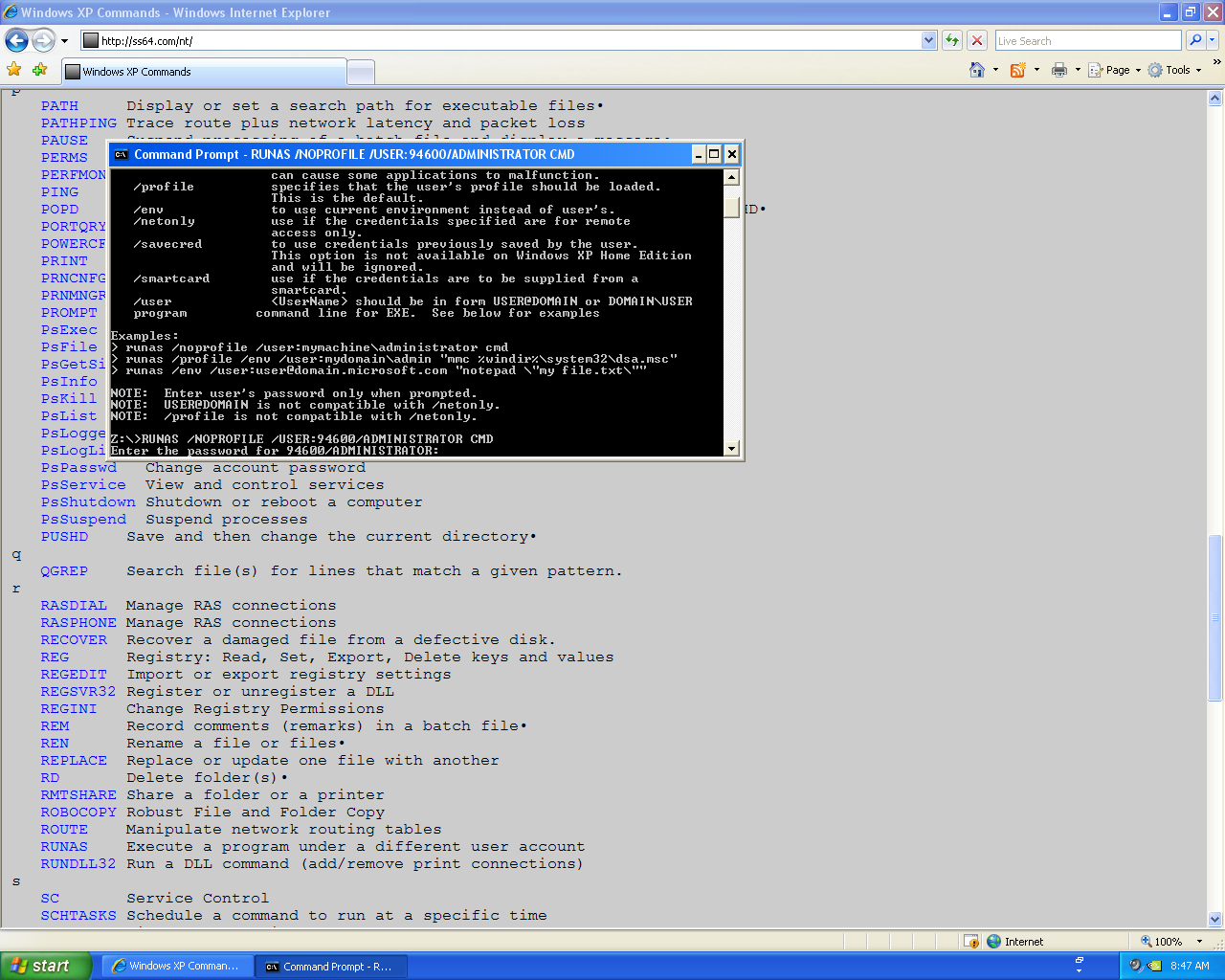
Task: Open a new blank tab
Action: coord(361,72)
